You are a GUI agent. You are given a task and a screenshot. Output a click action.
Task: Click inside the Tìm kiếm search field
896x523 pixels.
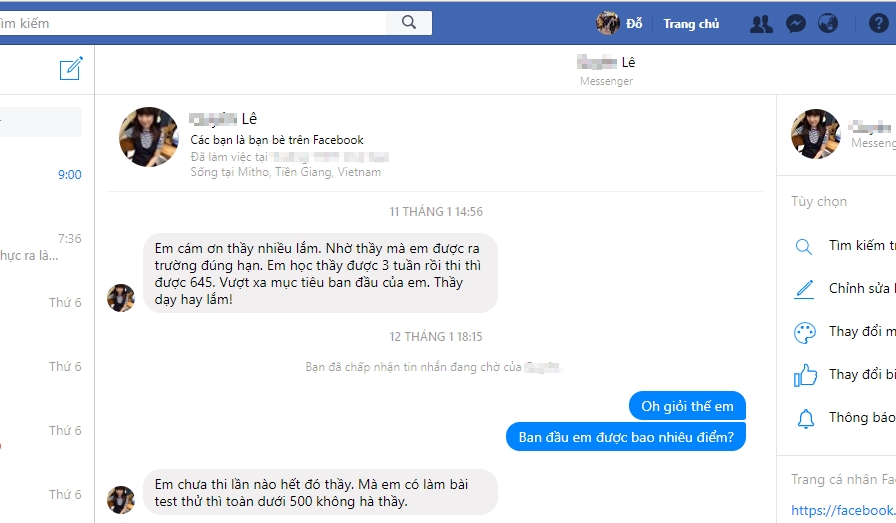193,23
